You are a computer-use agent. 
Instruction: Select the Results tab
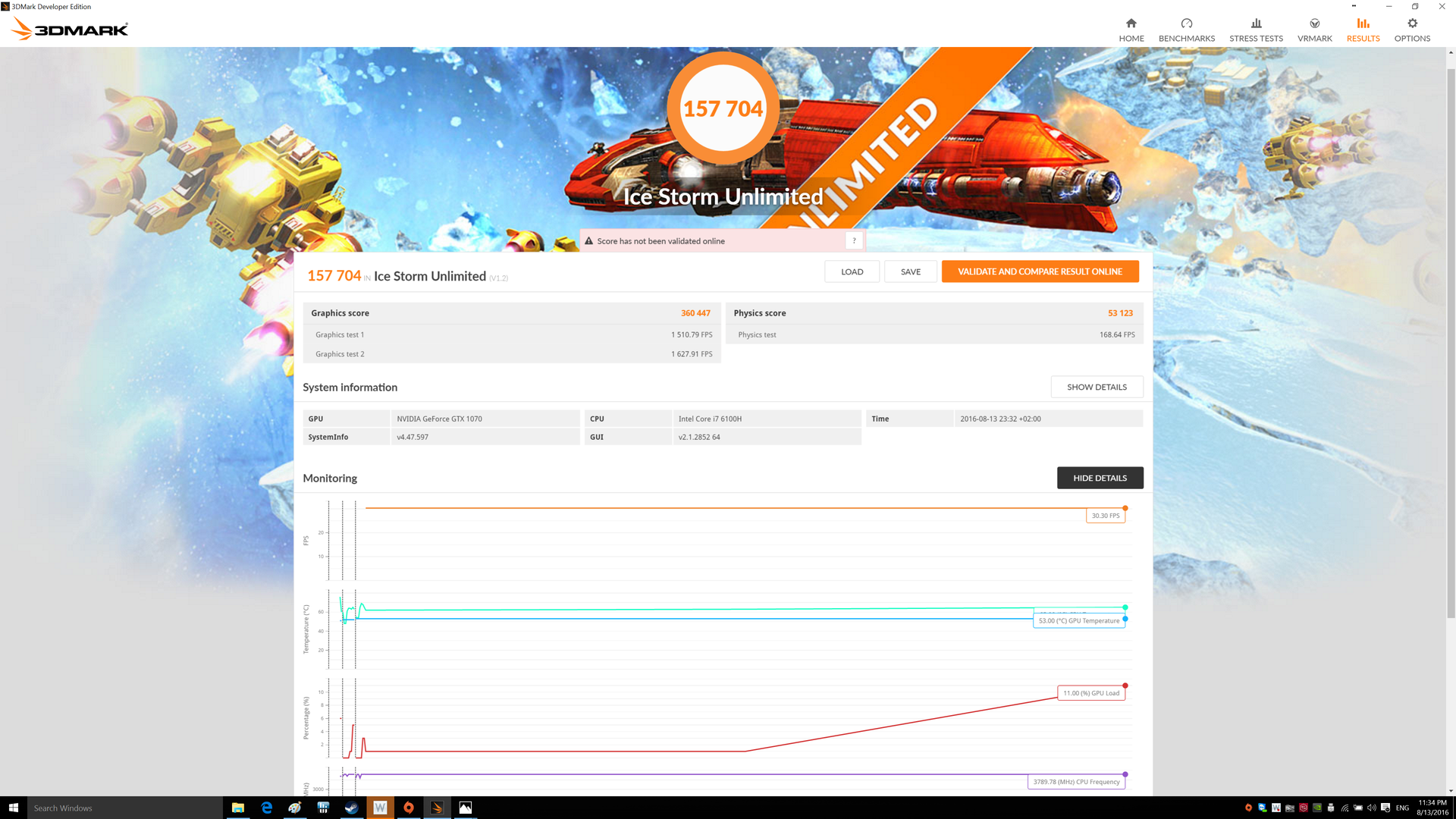click(x=1363, y=30)
